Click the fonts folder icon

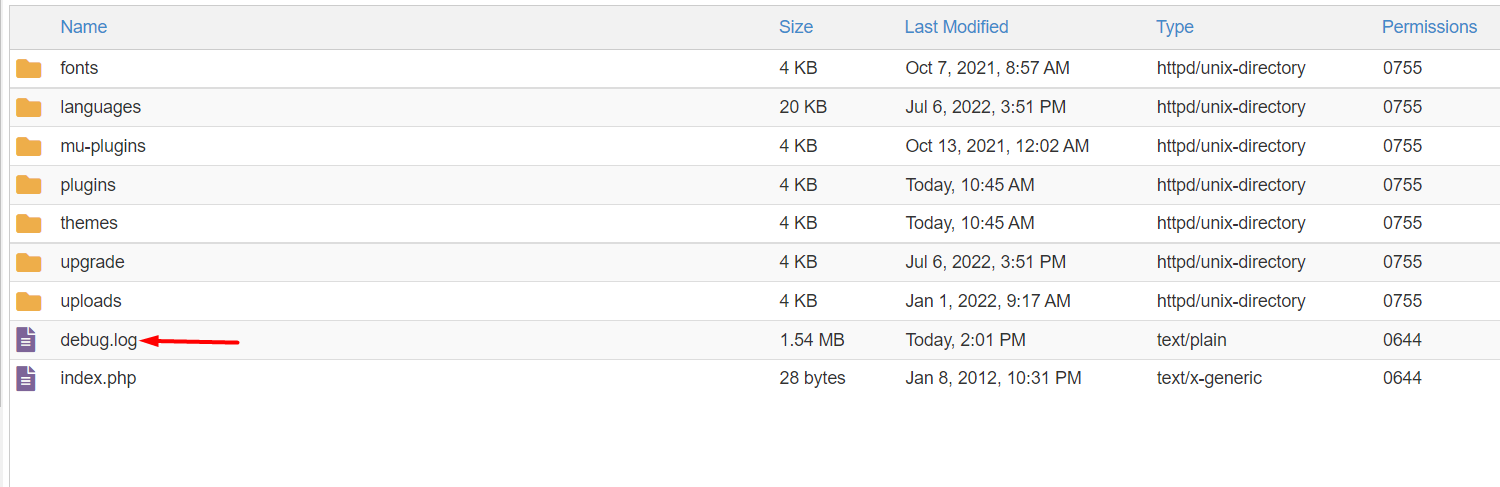pos(28,69)
